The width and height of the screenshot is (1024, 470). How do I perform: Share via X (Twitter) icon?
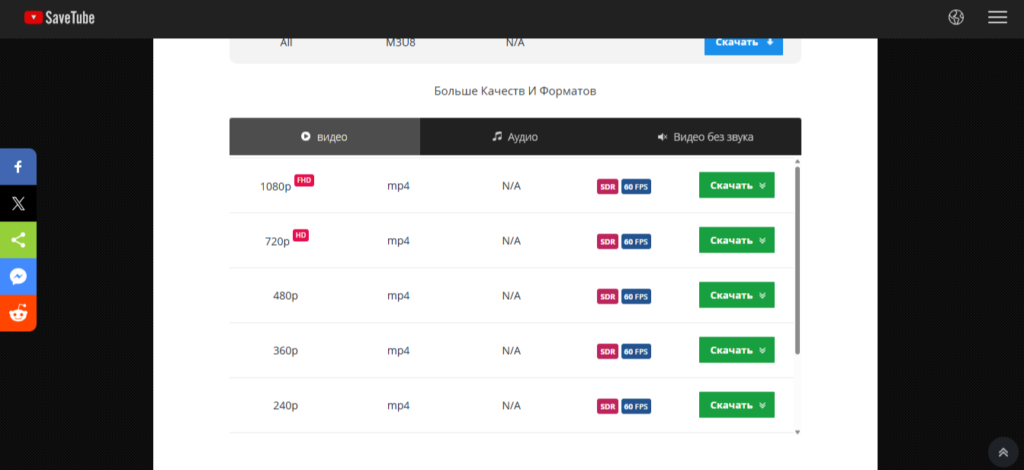pyautogui.click(x=18, y=204)
